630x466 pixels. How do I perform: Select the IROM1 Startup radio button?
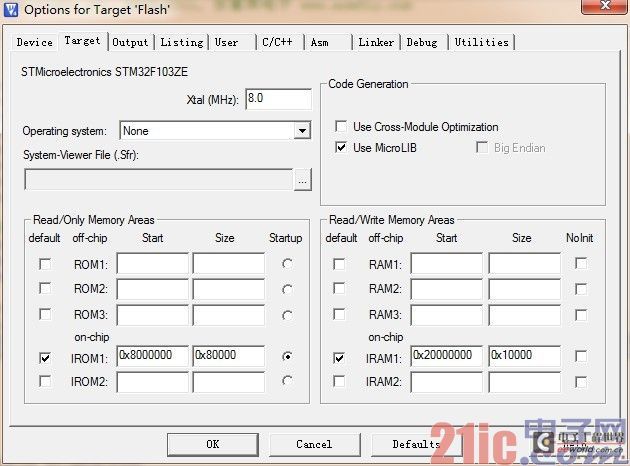(287, 356)
